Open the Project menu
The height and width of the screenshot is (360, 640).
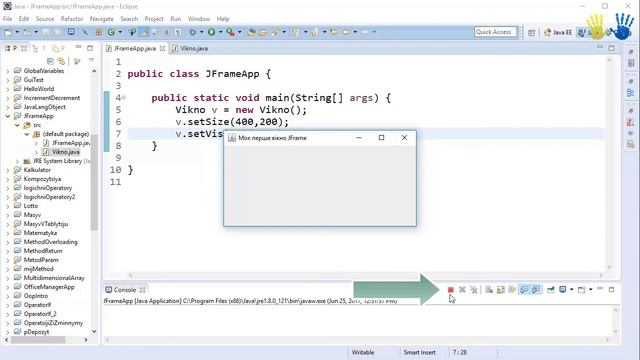pos(154,19)
